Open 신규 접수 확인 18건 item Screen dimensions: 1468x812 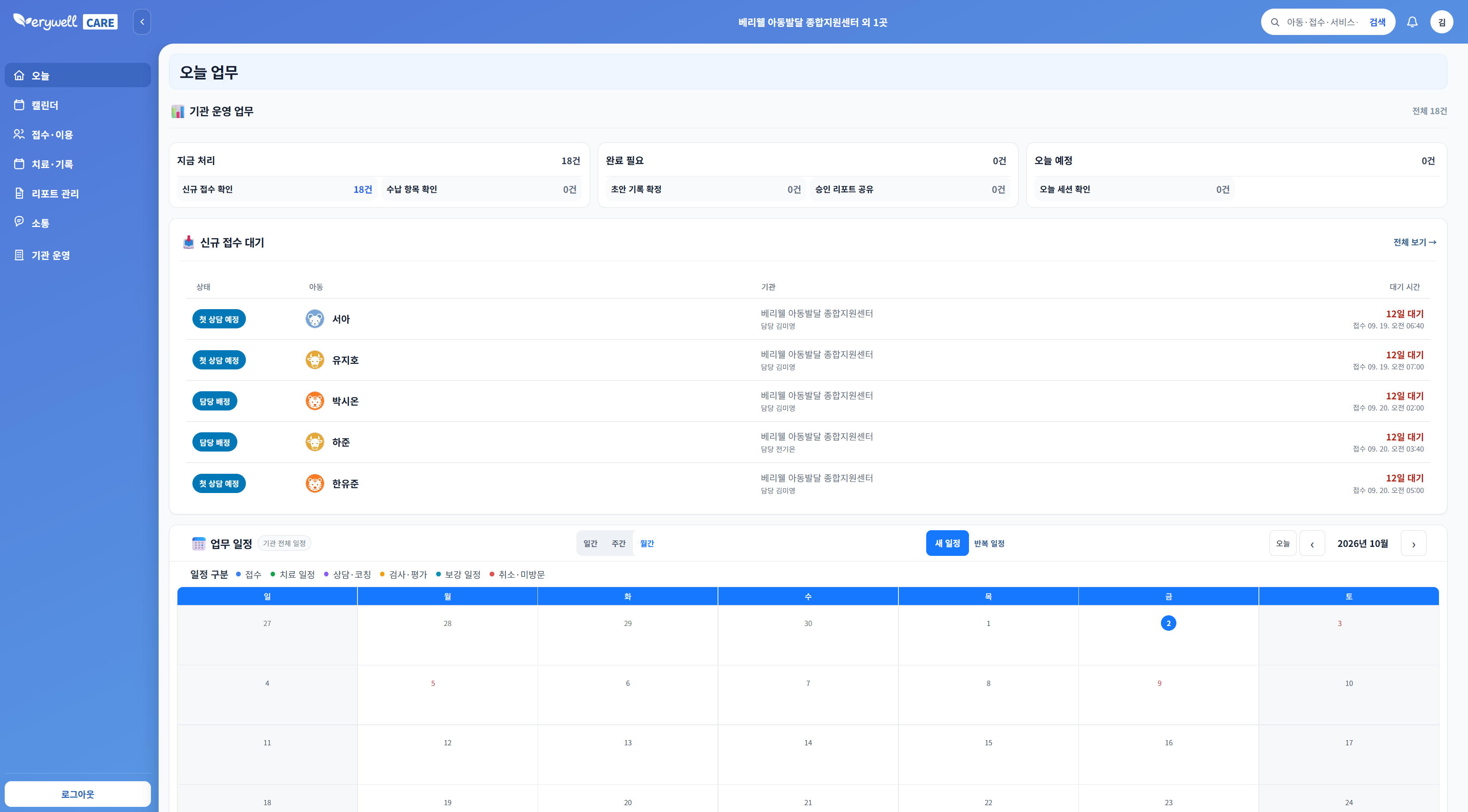[x=277, y=189]
